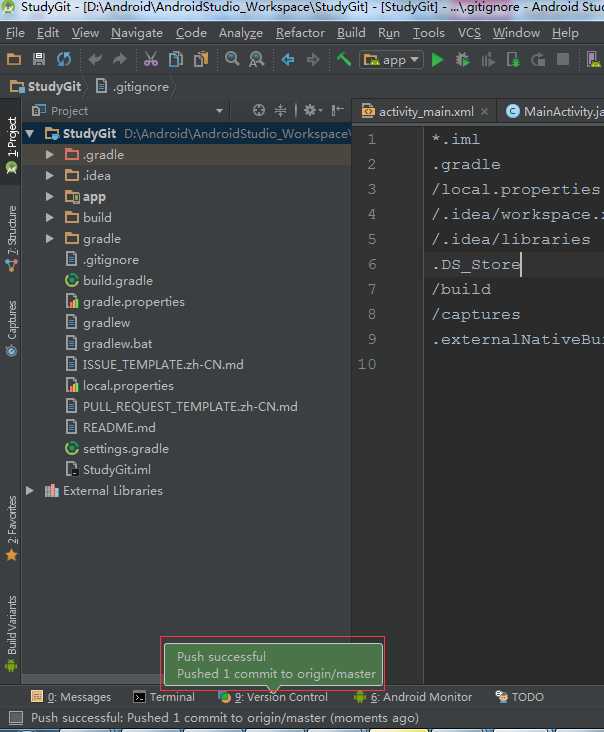Open the Structure side panel
This screenshot has width=604, height=732.
[x=11, y=239]
